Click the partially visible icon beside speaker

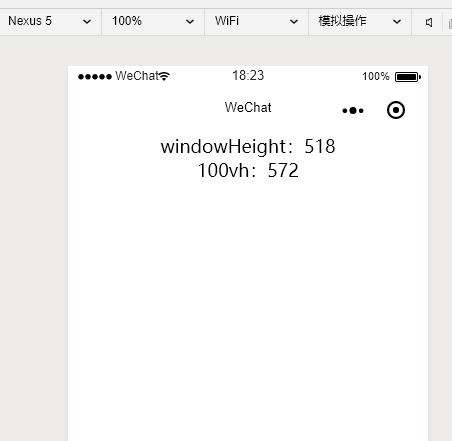[x=450, y=23]
